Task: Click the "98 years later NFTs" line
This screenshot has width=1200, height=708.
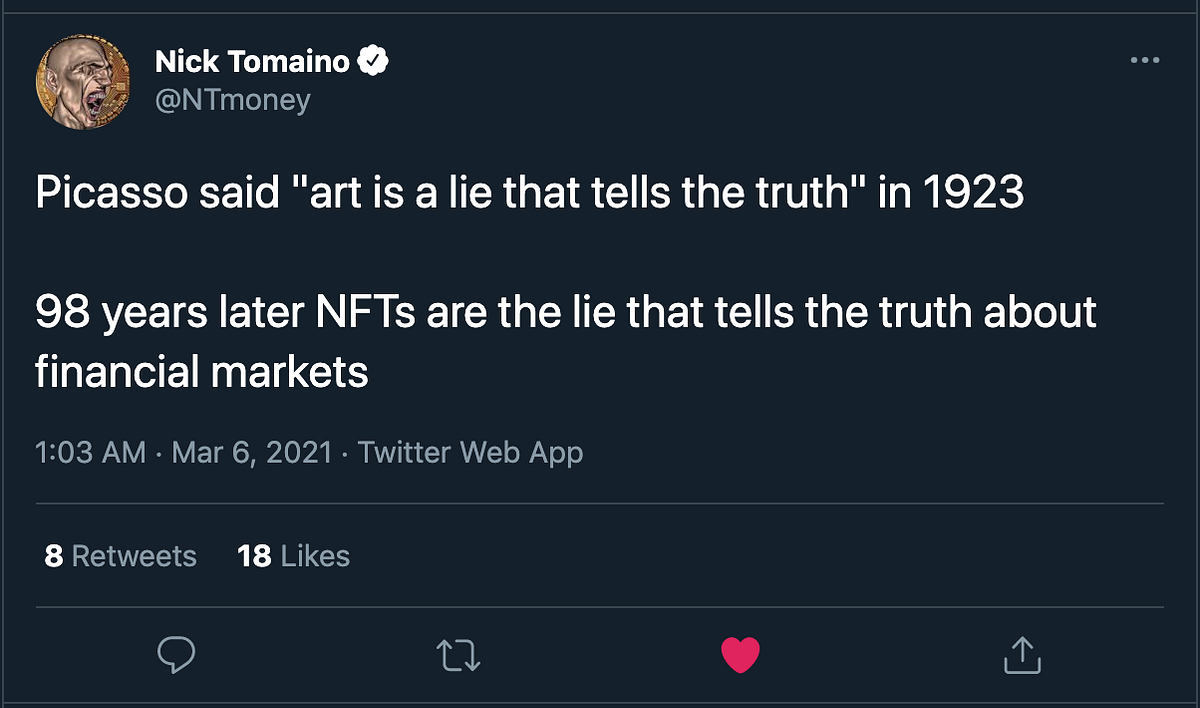Action: [566, 313]
